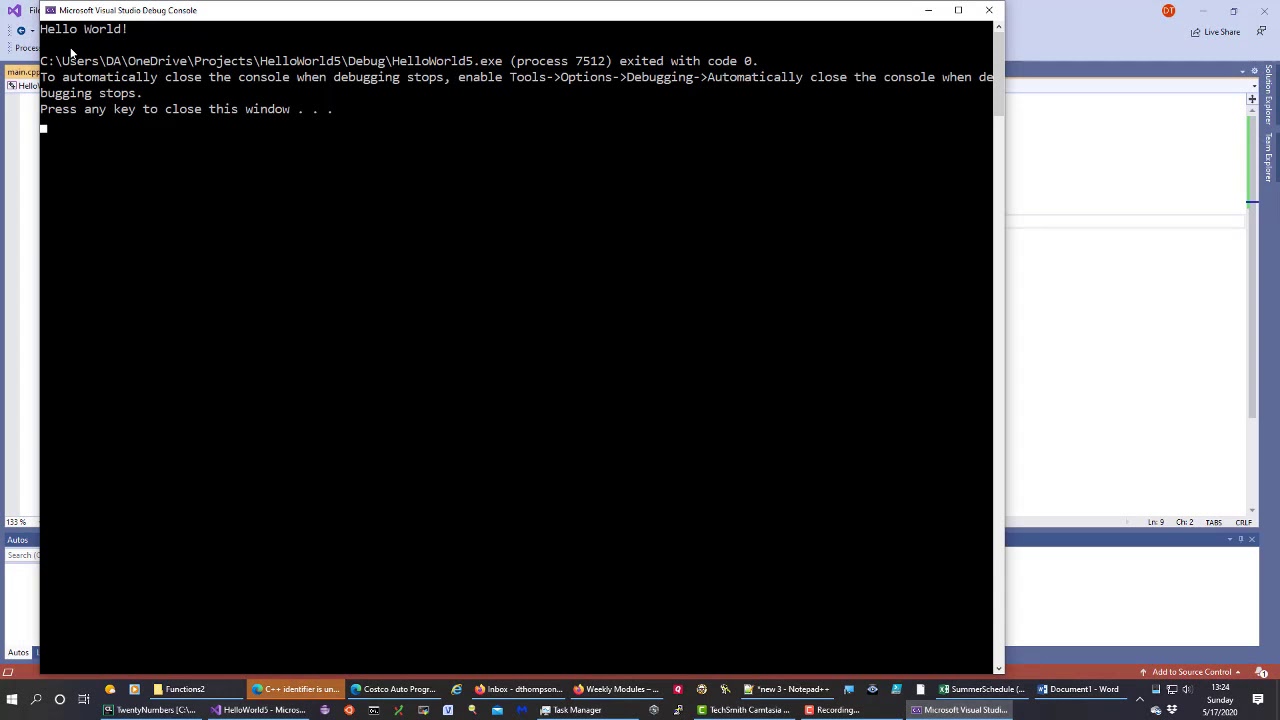The width and height of the screenshot is (1280, 720).
Task: Show hidden system tray icons chevron
Action: [x=1139, y=699]
